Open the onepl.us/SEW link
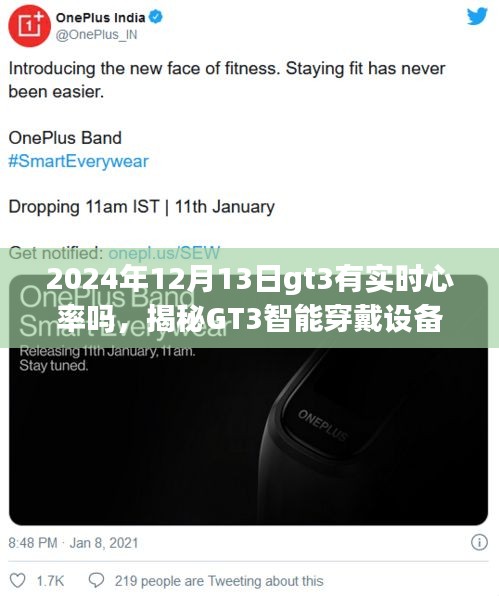 pyautogui.click(x=164, y=253)
